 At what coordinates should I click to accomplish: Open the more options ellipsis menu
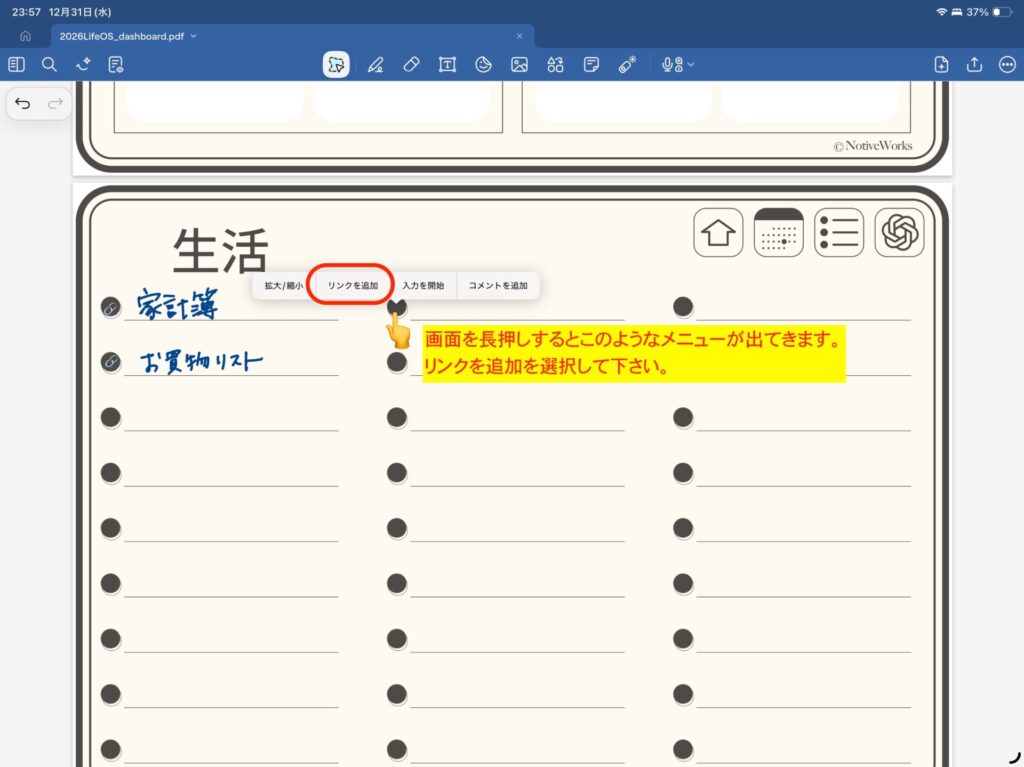point(1007,65)
